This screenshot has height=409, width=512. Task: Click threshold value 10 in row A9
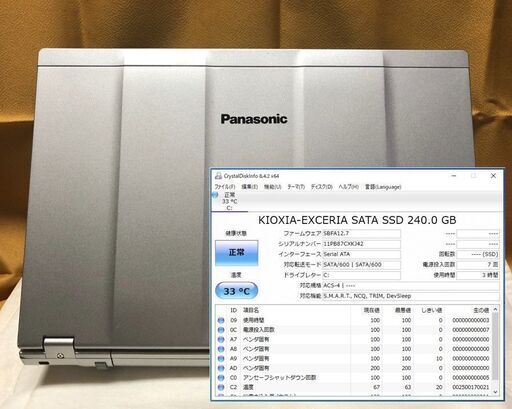coord(439,359)
